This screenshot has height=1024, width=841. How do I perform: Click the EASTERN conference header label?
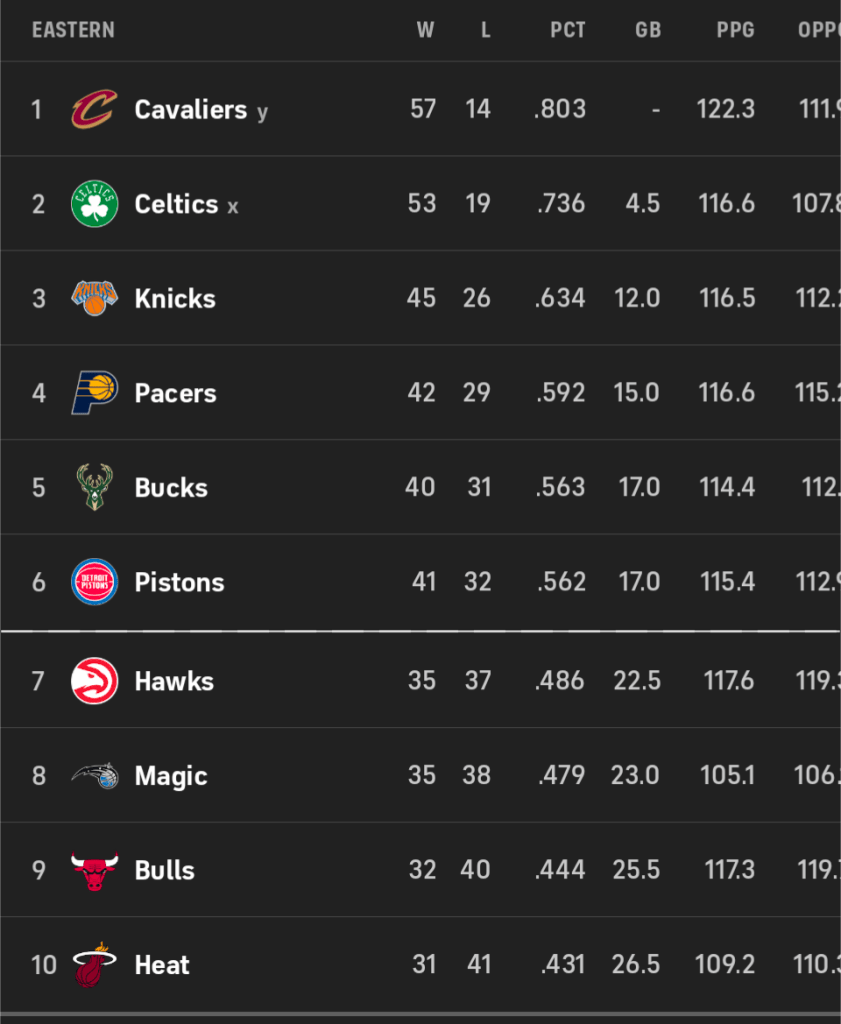[x=73, y=30]
